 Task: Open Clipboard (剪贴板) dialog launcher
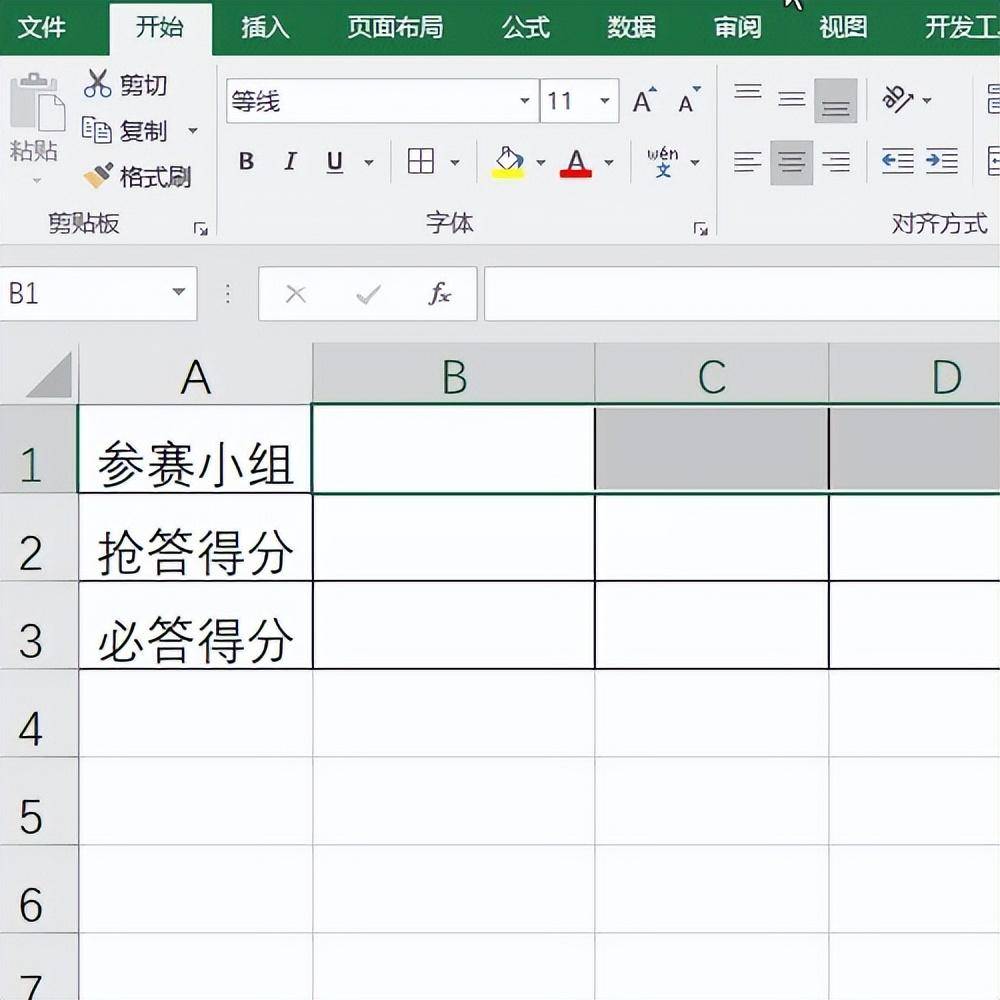click(x=201, y=229)
